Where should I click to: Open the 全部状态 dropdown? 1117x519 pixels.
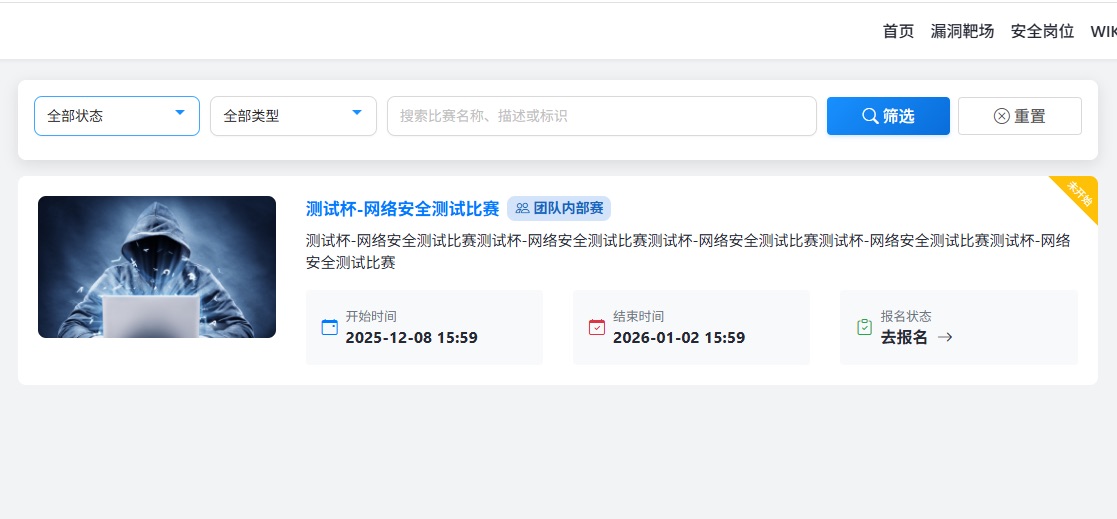point(117,116)
